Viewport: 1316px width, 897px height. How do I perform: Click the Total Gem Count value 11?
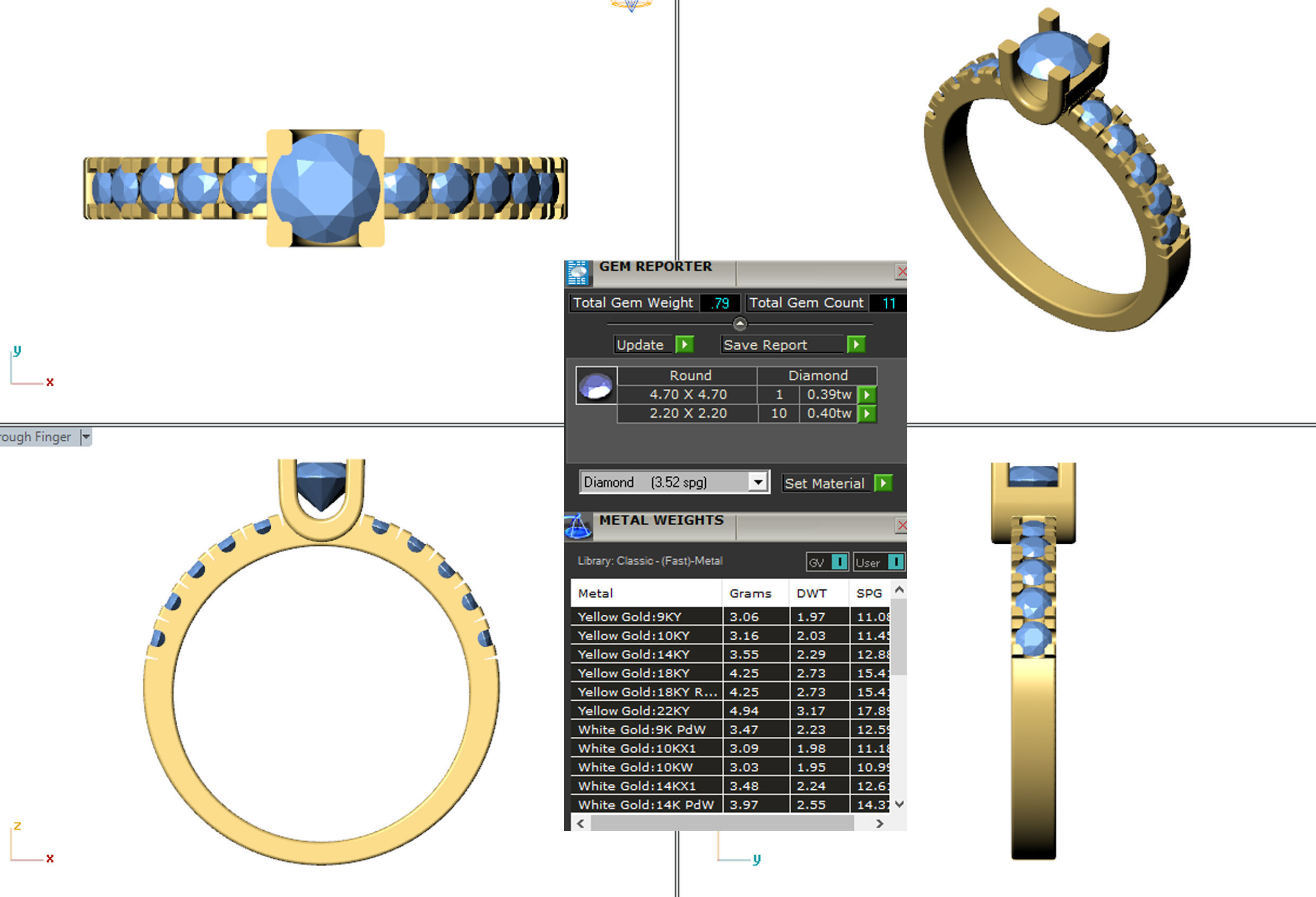coord(888,303)
